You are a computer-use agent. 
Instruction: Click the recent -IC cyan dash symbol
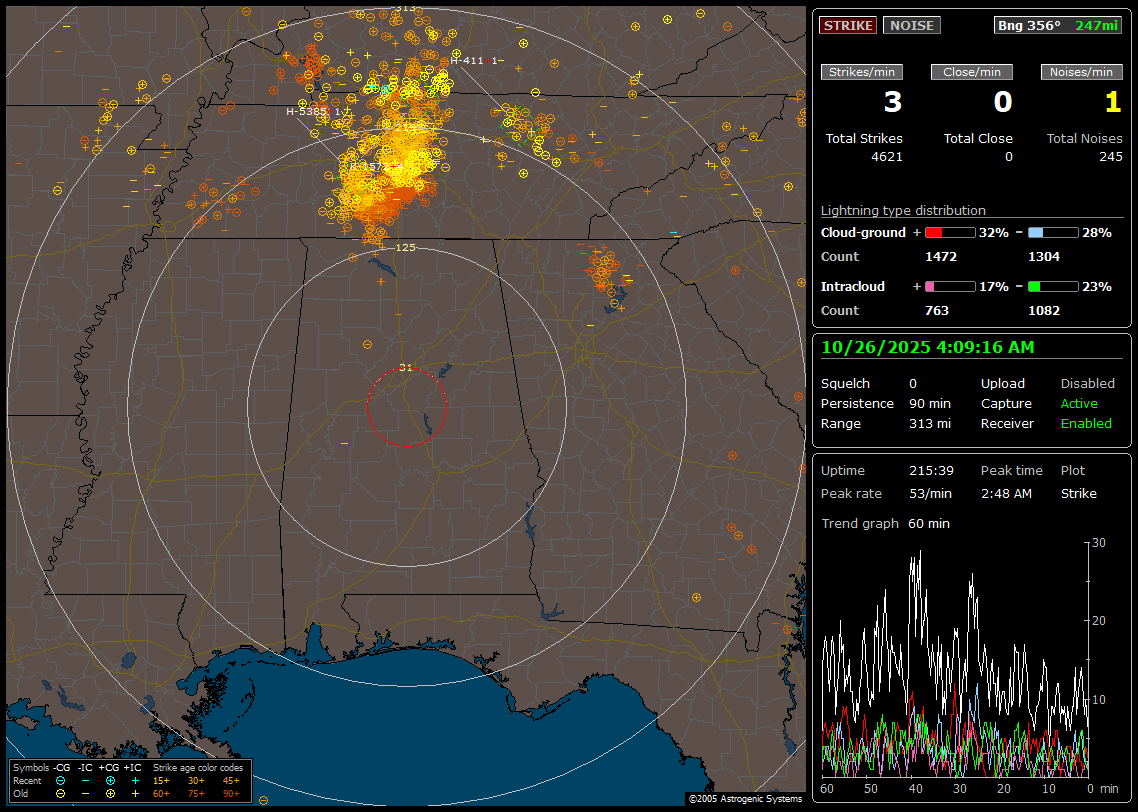click(85, 780)
